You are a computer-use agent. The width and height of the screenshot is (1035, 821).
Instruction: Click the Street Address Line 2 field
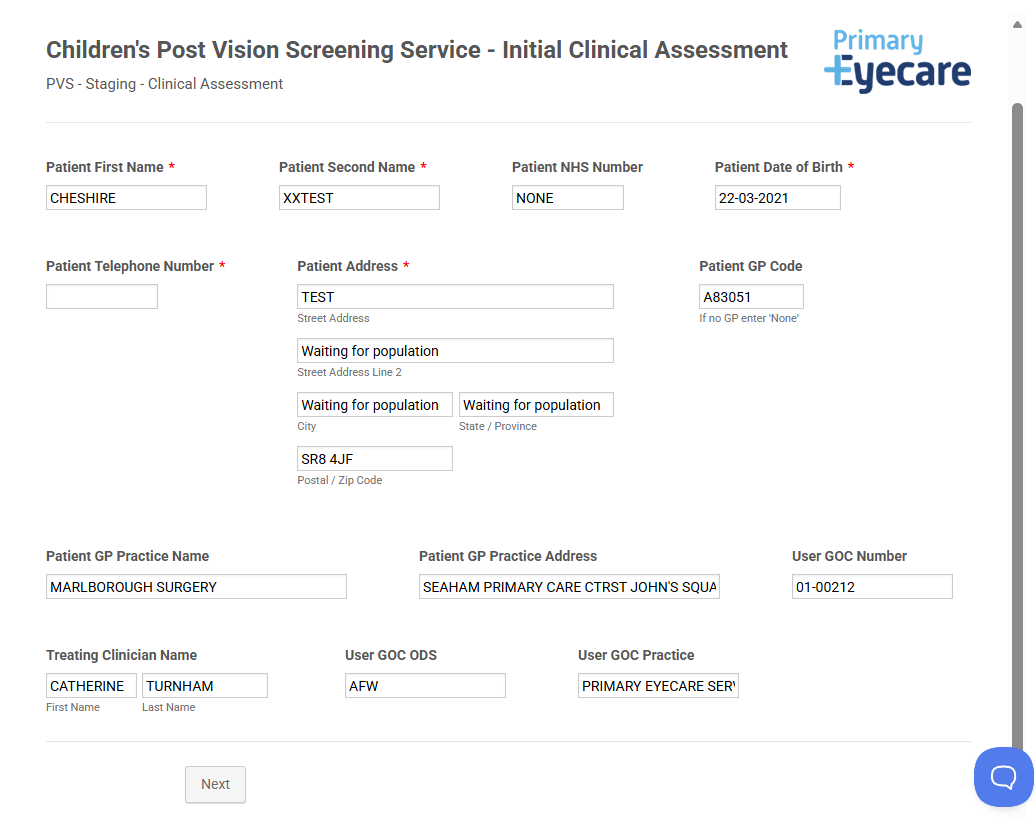click(x=455, y=350)
